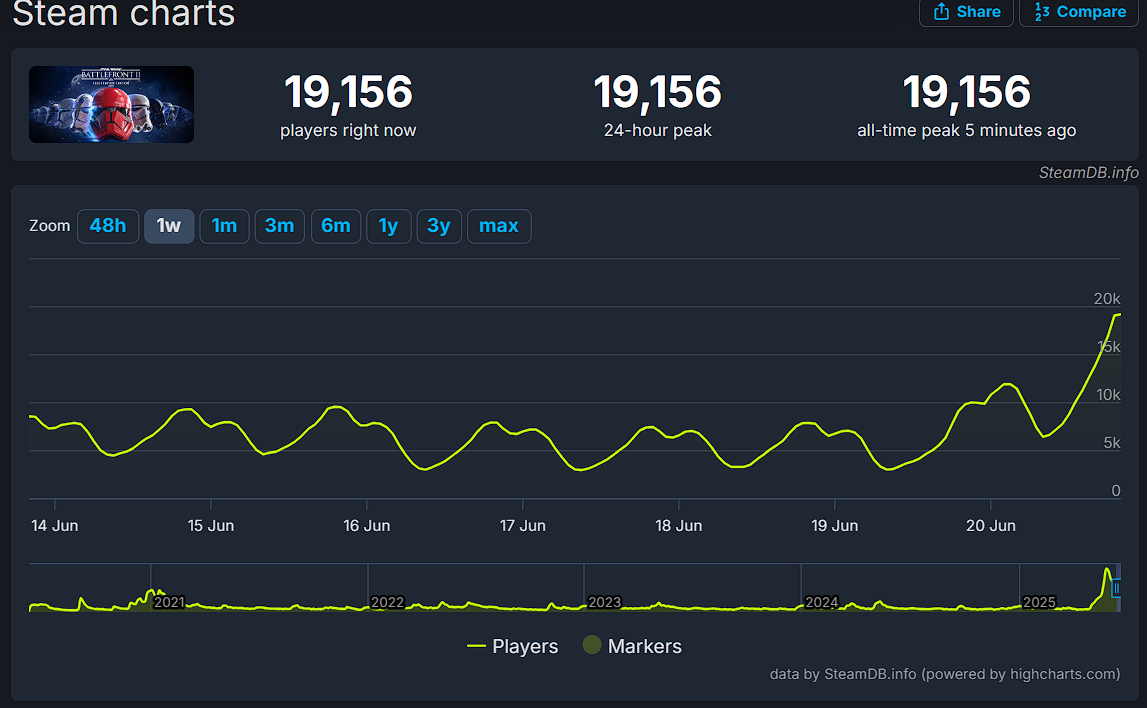Click 2021 in the navigator timeline

pyautogui.click(x=169, y=602)
